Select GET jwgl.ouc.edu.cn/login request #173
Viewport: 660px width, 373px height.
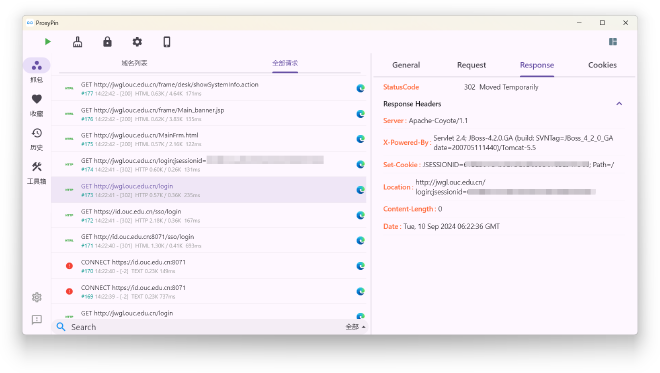tap(209, 190)
